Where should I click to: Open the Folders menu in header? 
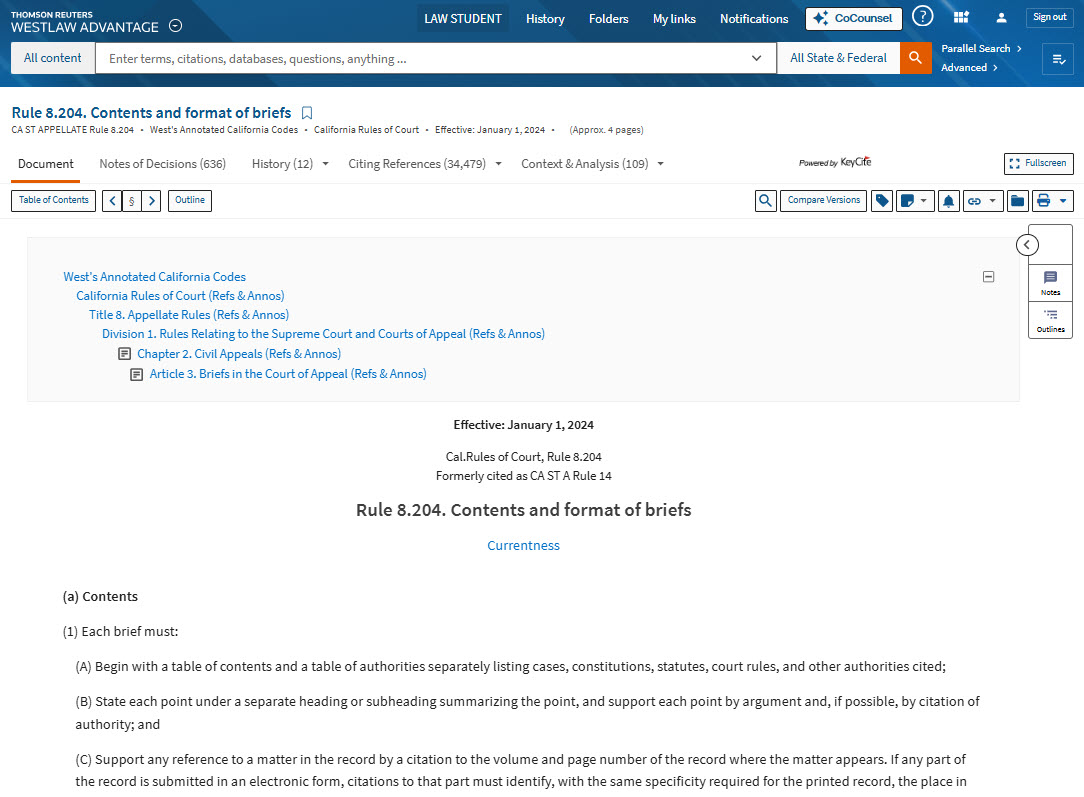pos(608,18)
